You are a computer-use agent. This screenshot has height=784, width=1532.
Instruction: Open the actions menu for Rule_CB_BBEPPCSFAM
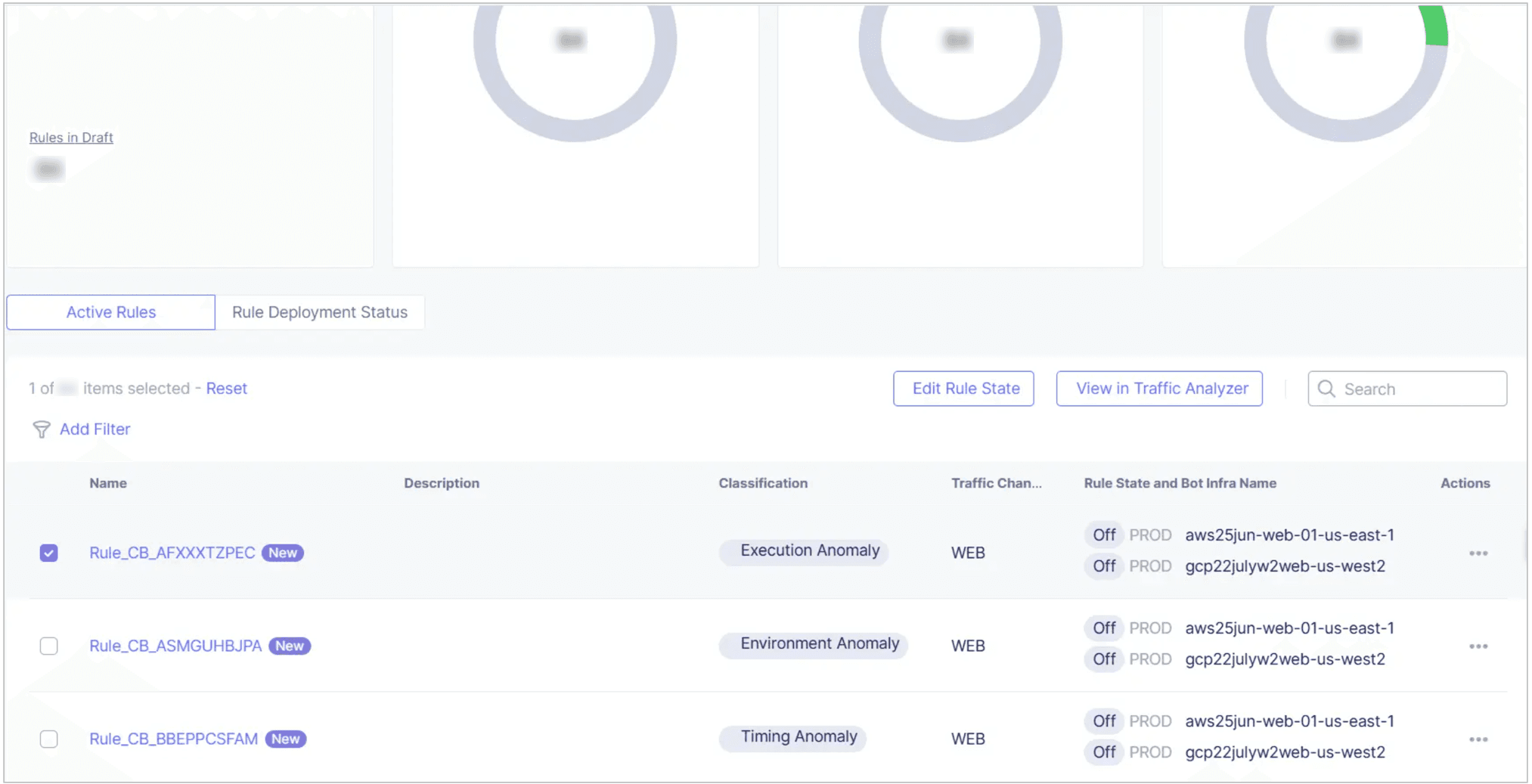[x=1479, y=739]
